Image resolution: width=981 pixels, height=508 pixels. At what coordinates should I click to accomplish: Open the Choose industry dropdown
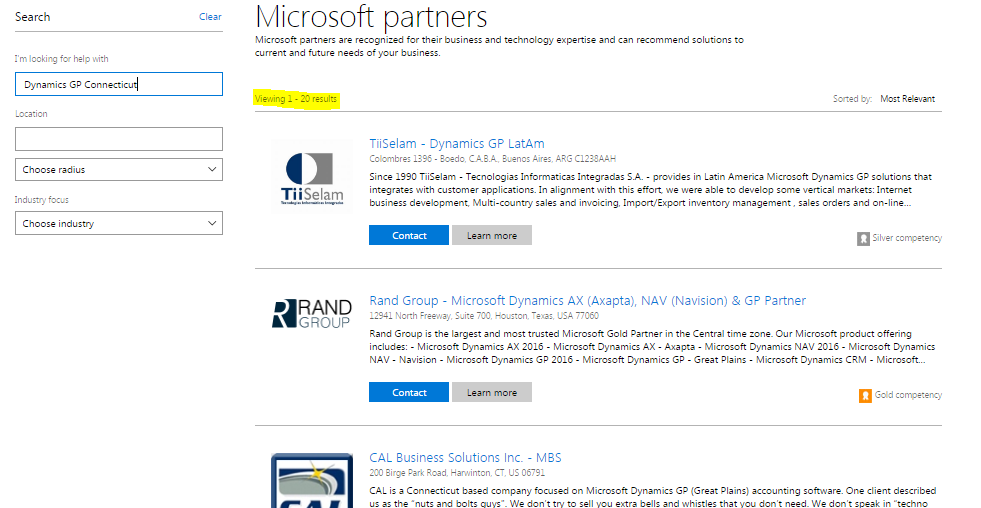click(119, 223)
